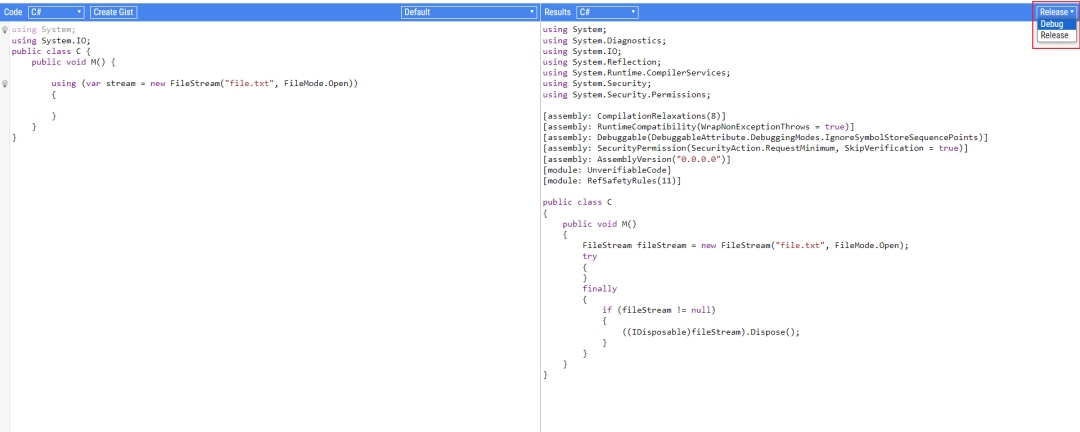Screen dimensions: 1080x432
Task: Collapse the Release build mode dropdown
Action: point(1057,12)
